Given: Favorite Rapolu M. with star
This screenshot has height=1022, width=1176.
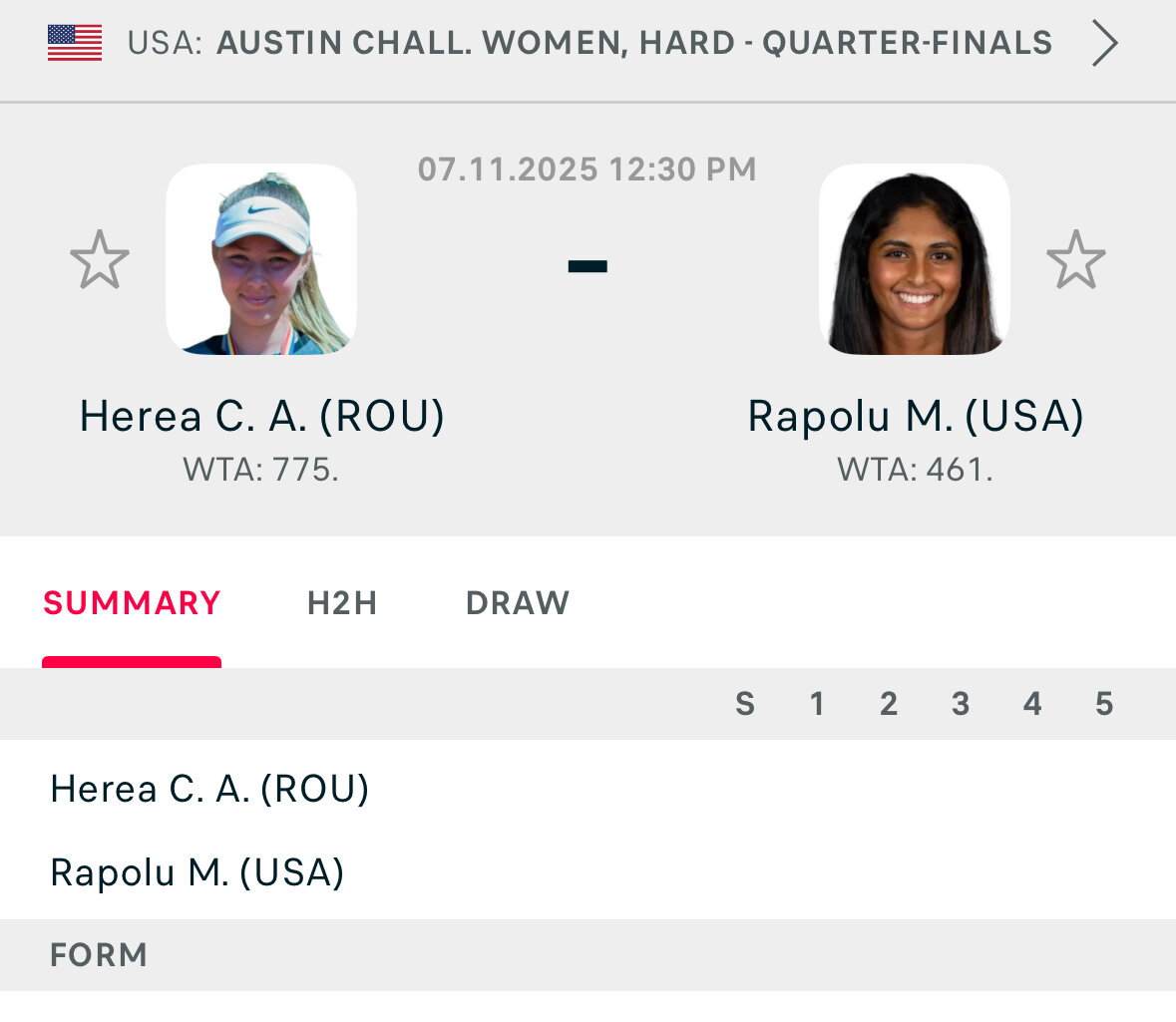Looking at the screenshot, I should [1076, 260].
